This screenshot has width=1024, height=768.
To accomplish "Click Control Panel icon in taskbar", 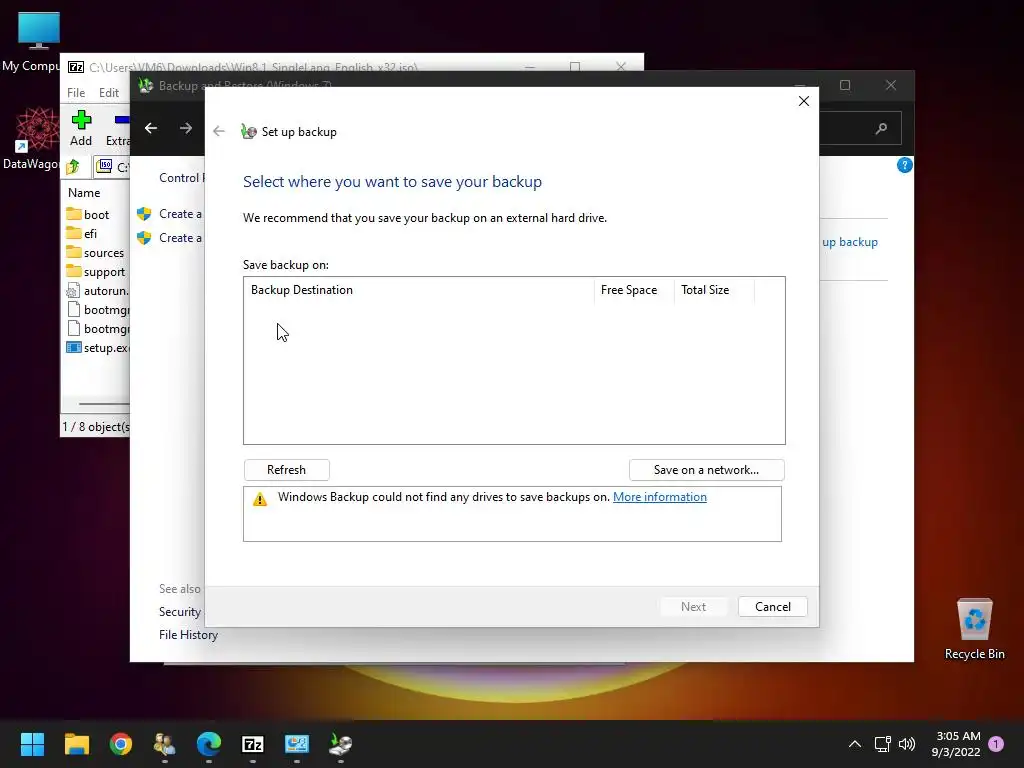I will (296, 744).
